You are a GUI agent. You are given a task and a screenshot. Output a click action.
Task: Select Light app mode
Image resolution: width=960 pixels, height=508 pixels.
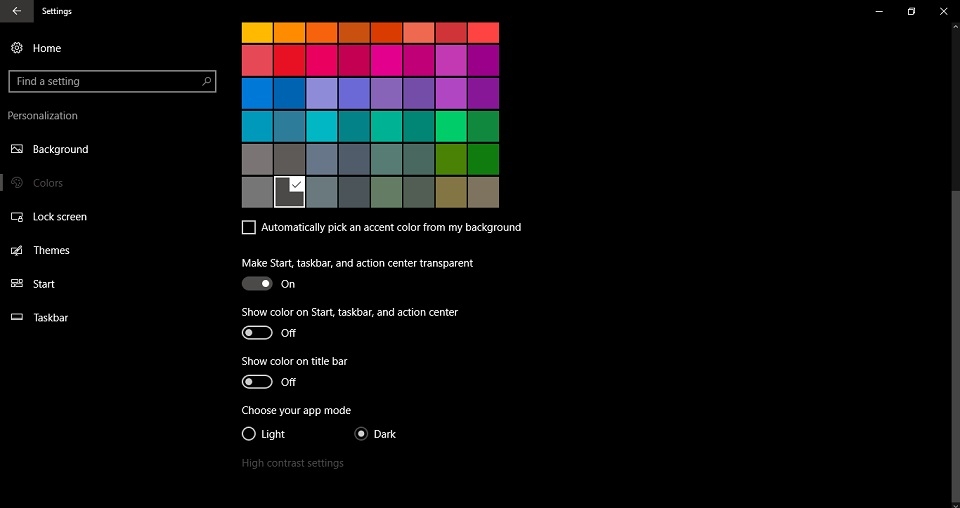pyautogui.click(x=249, y=433)
